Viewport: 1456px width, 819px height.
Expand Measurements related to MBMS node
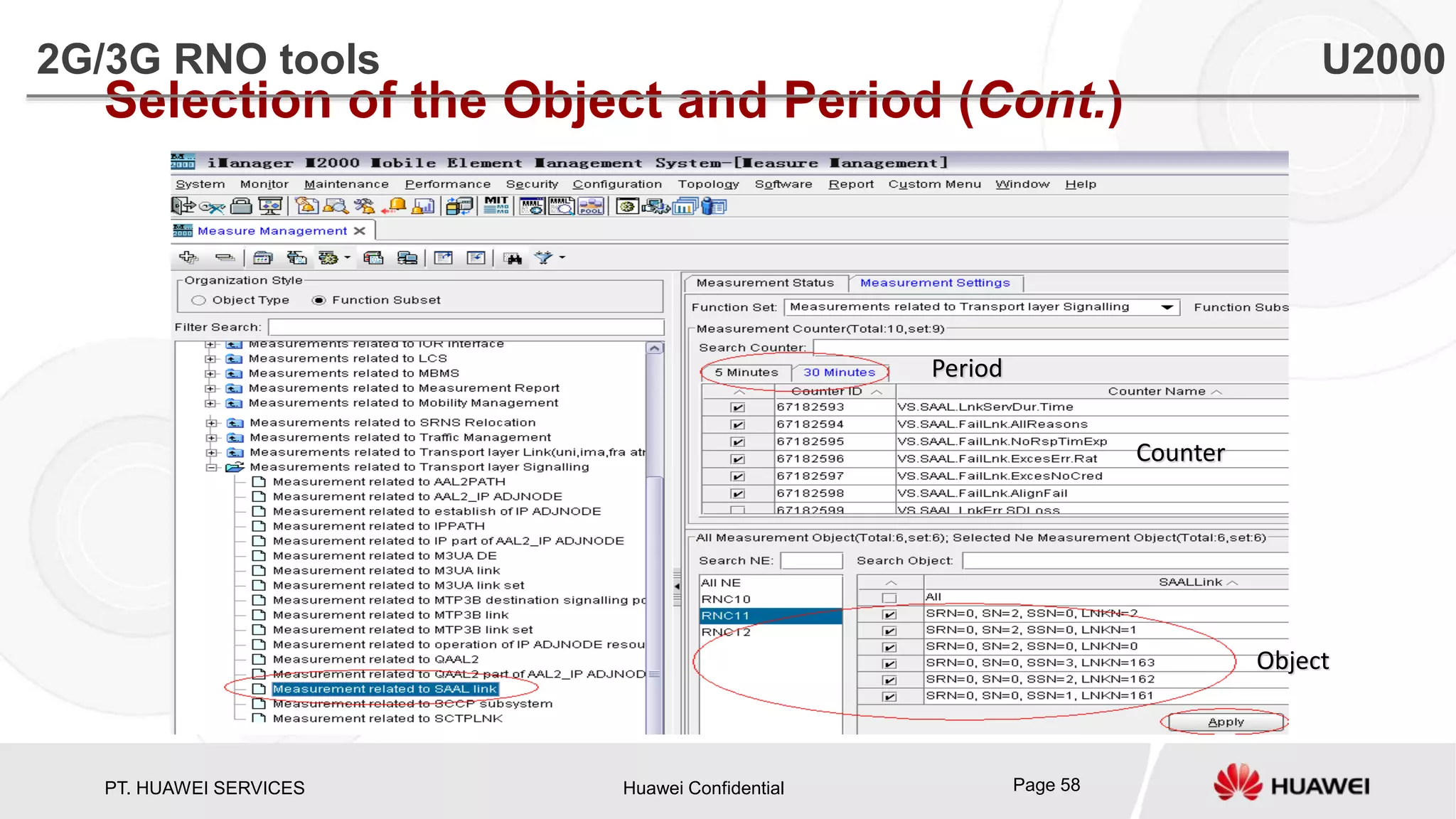click(x=210, y=374)
